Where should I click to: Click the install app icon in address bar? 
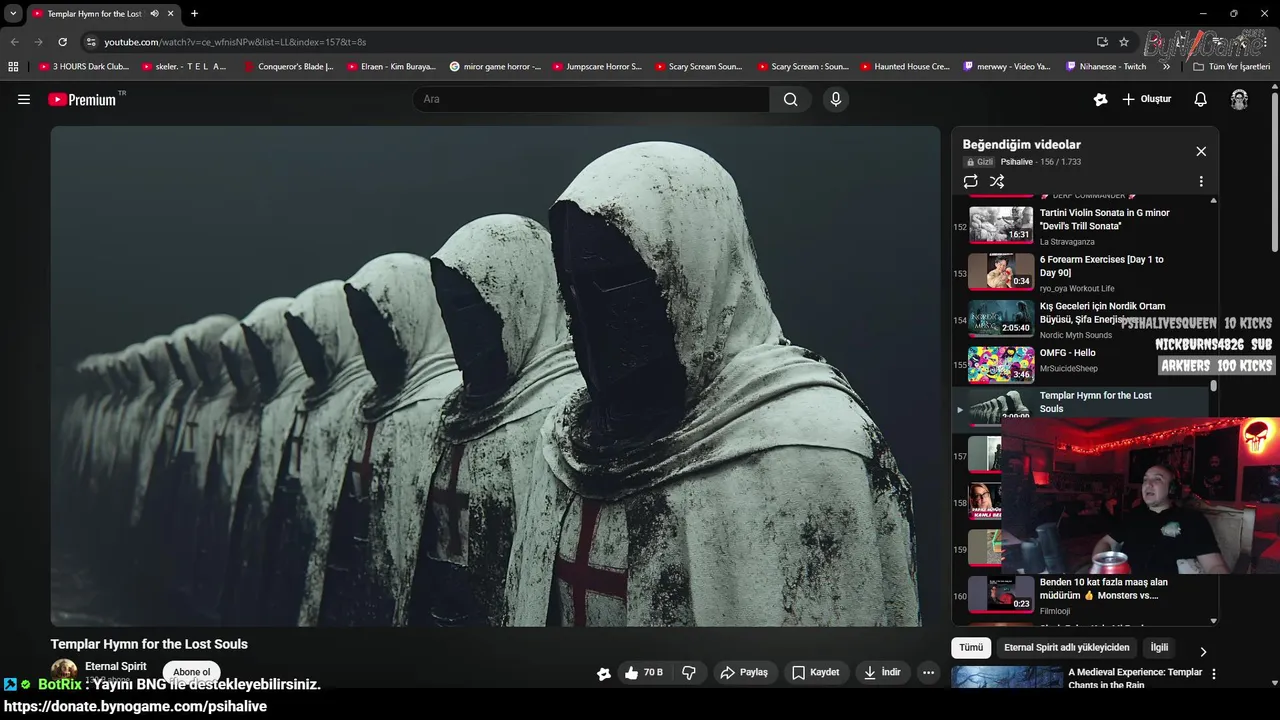point(1102,42)
